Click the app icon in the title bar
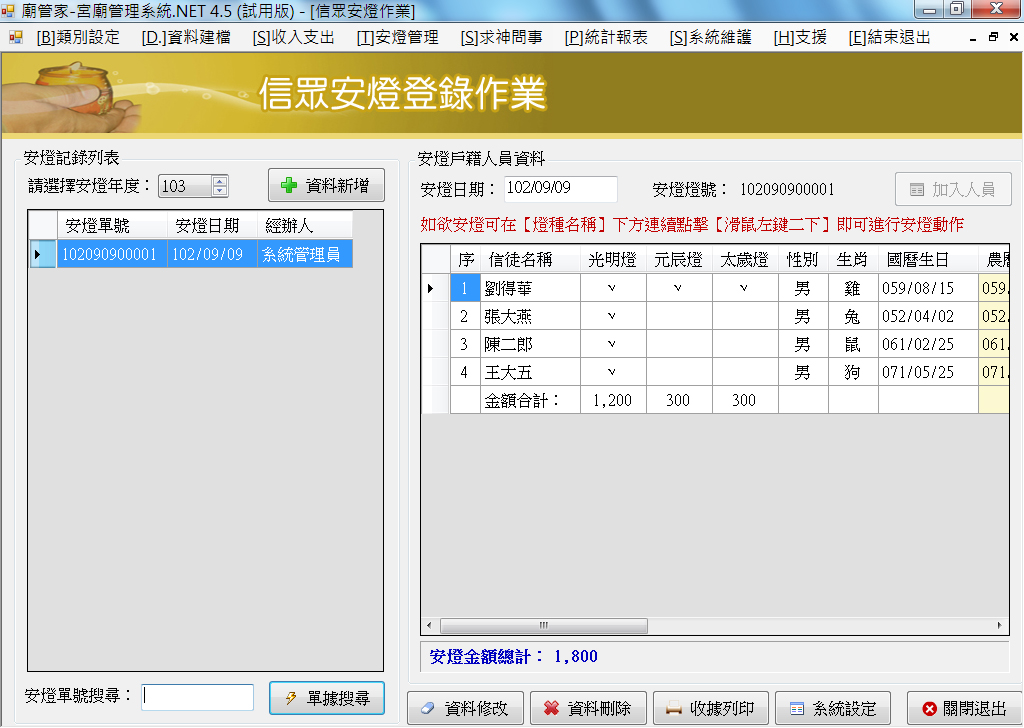Screen dimensions: 1024x728 [x=8, y=10]
